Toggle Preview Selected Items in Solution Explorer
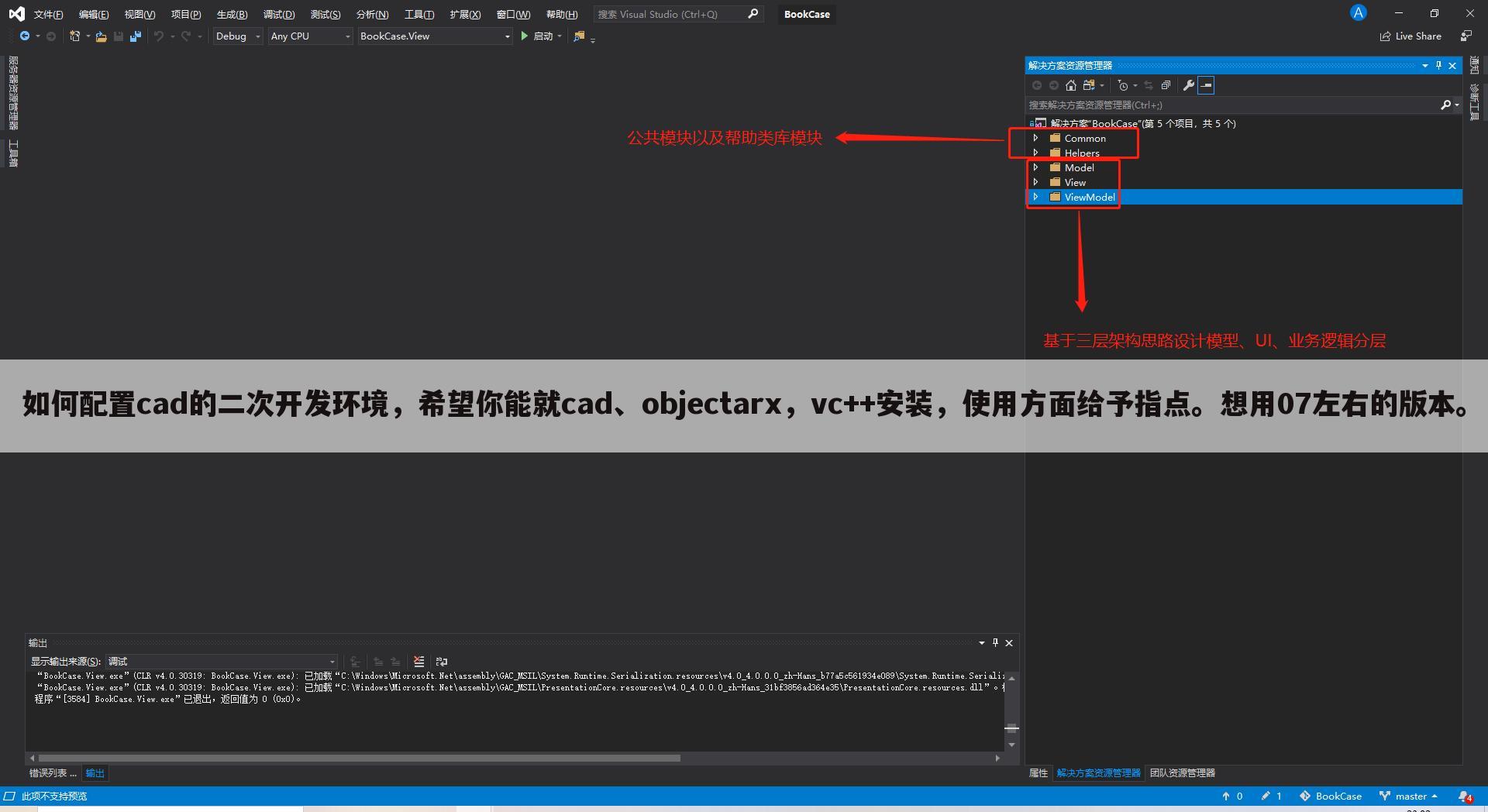 1206,85
